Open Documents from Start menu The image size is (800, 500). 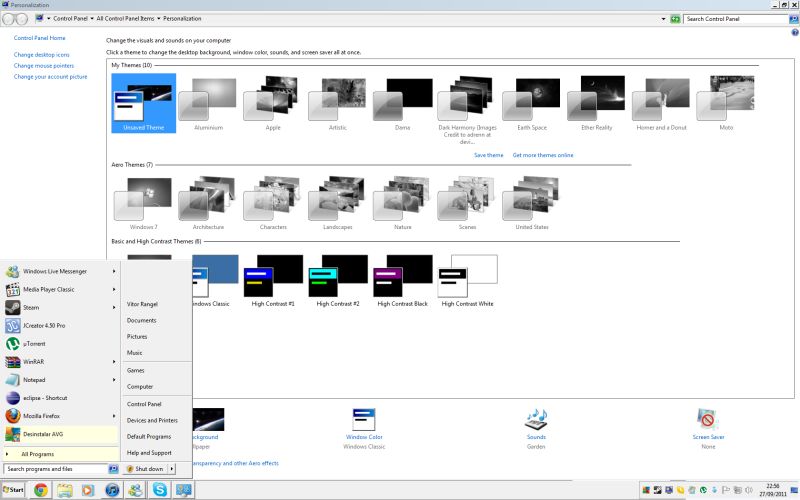tap(141, 320)
